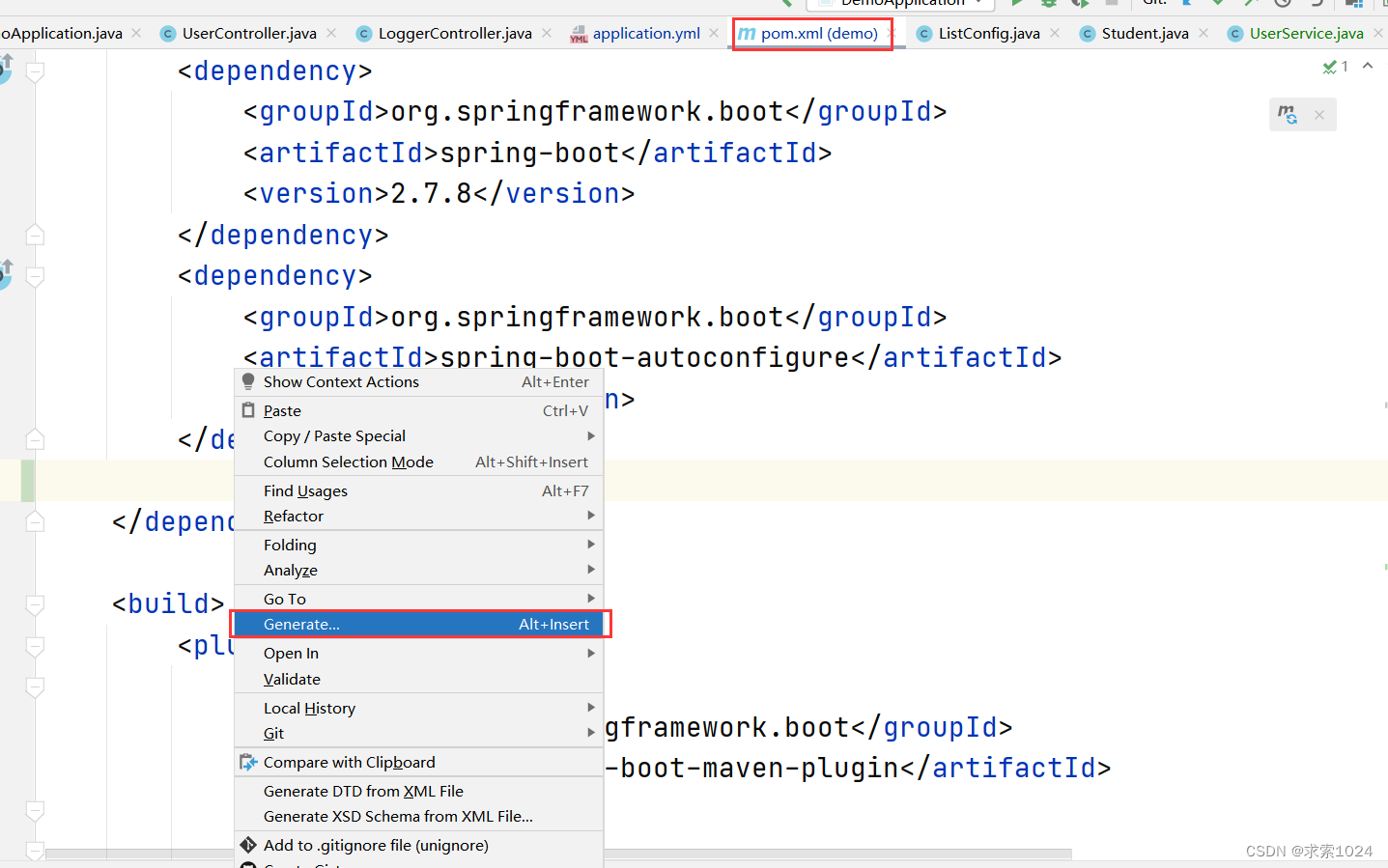The height and width of the screenshot is (868, 1388).
Task: Click the class icon on UserController.java tab
Action: (x=168, y=34)
